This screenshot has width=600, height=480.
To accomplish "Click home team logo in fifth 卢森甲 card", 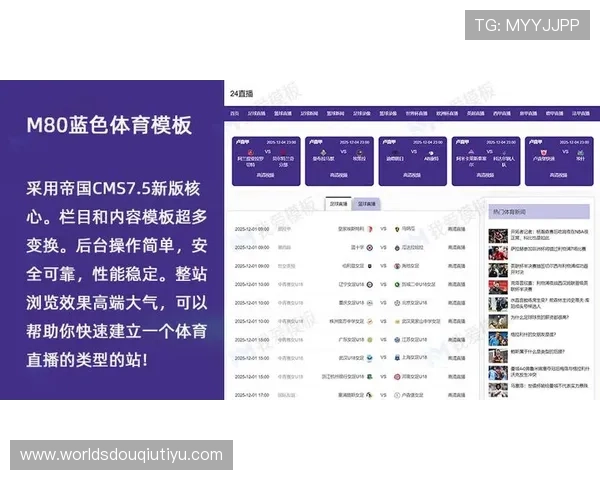I will tap(543, 152).
